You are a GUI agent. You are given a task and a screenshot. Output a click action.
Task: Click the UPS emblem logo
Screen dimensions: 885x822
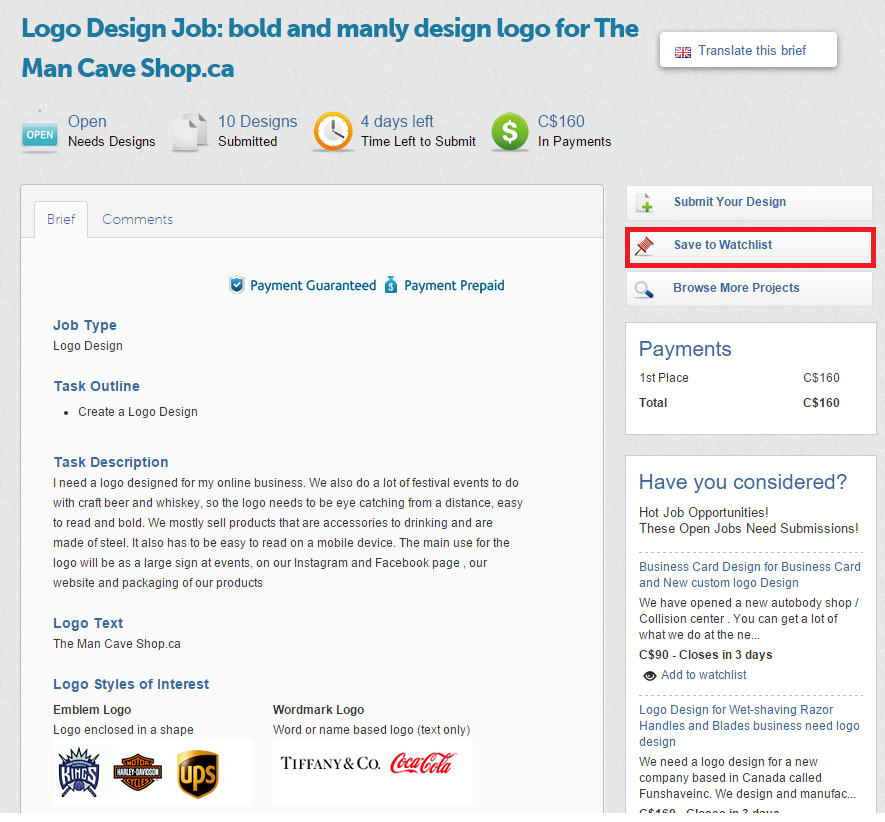click(198, 774)
